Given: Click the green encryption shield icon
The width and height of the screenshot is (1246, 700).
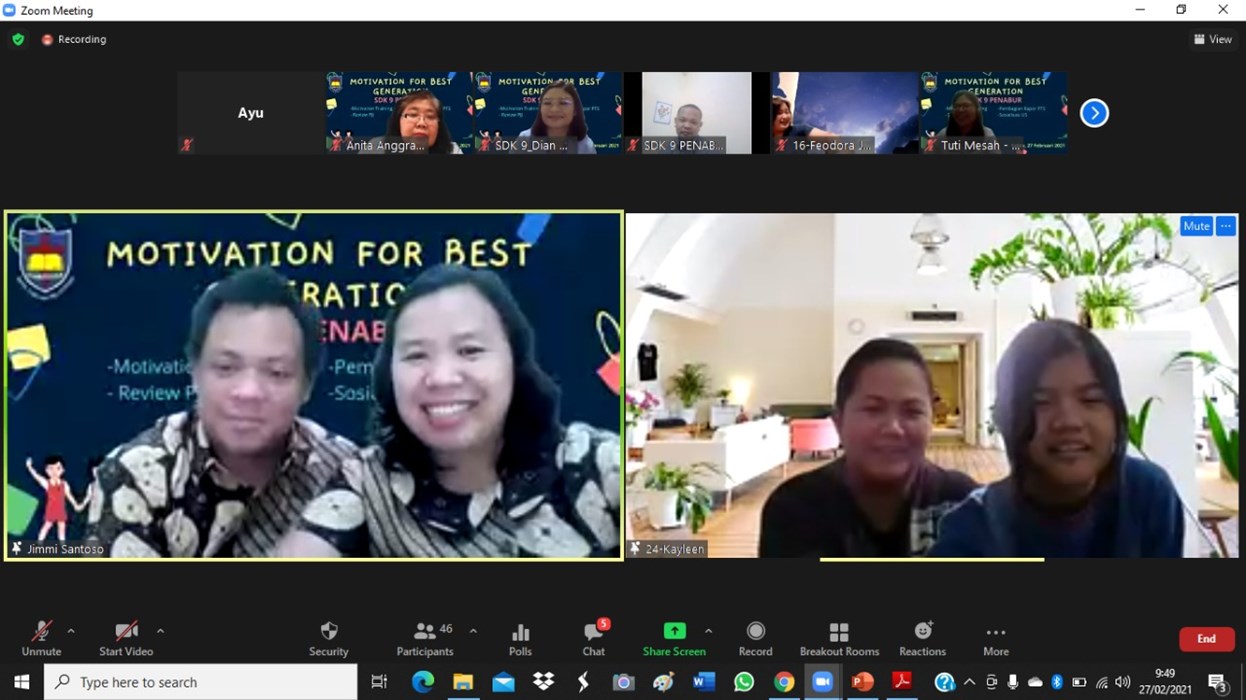Looking at the screenshot, I should 18,39.
